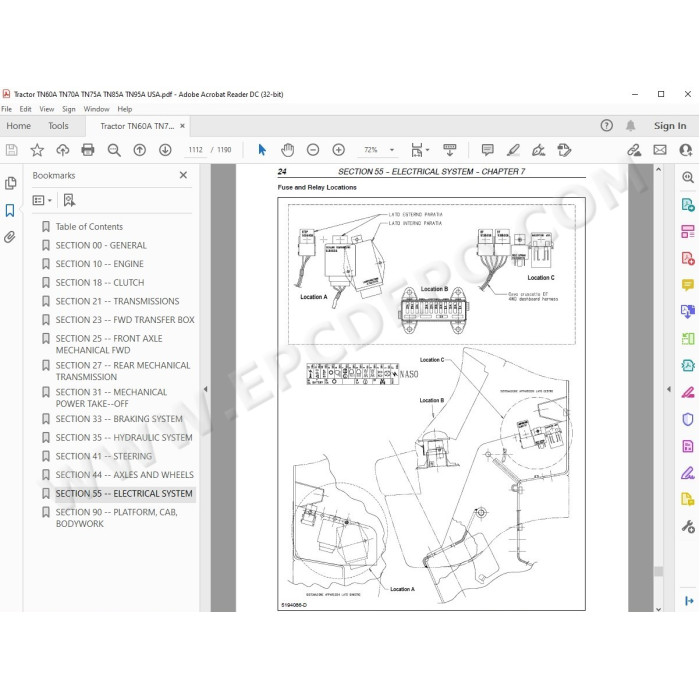Close the Bookmarks panel

183,175
